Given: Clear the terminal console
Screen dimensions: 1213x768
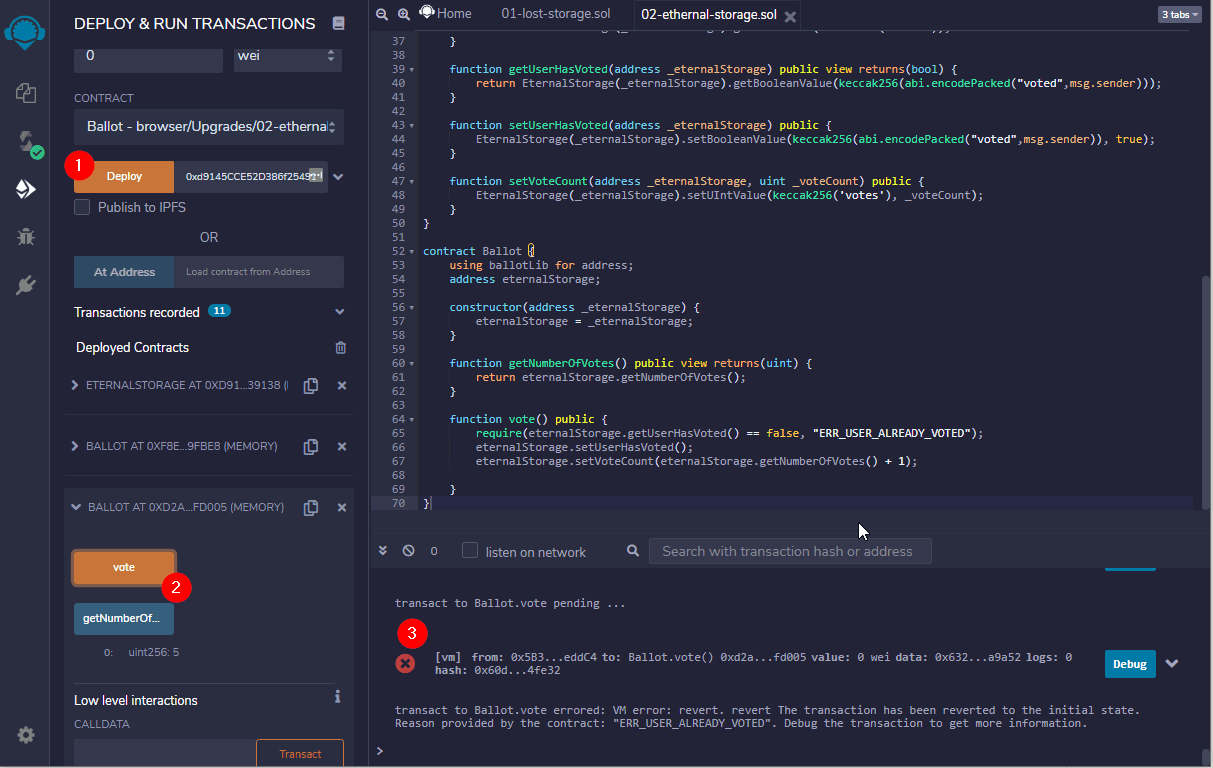Looking at the screenshot, I should tap(408, 551).
